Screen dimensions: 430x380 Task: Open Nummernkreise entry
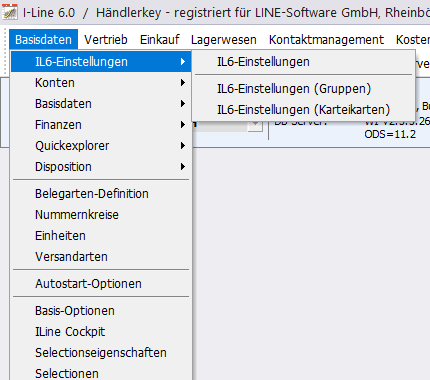(101, 215)
